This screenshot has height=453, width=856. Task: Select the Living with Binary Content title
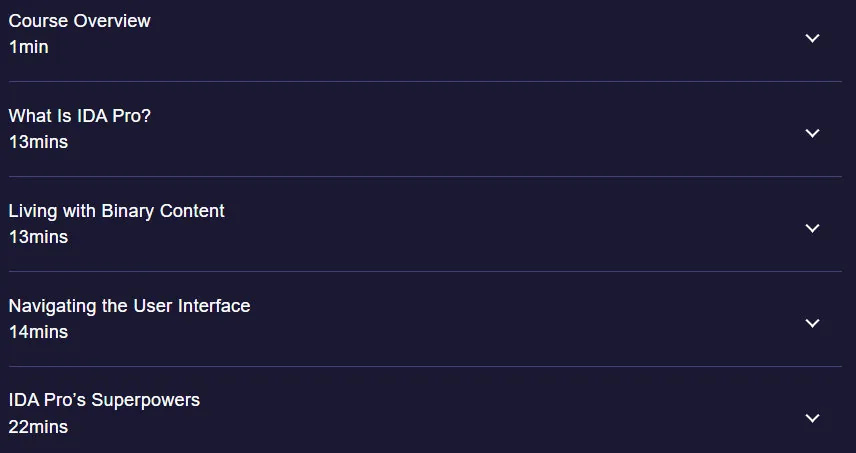click(x=116, y=211)
